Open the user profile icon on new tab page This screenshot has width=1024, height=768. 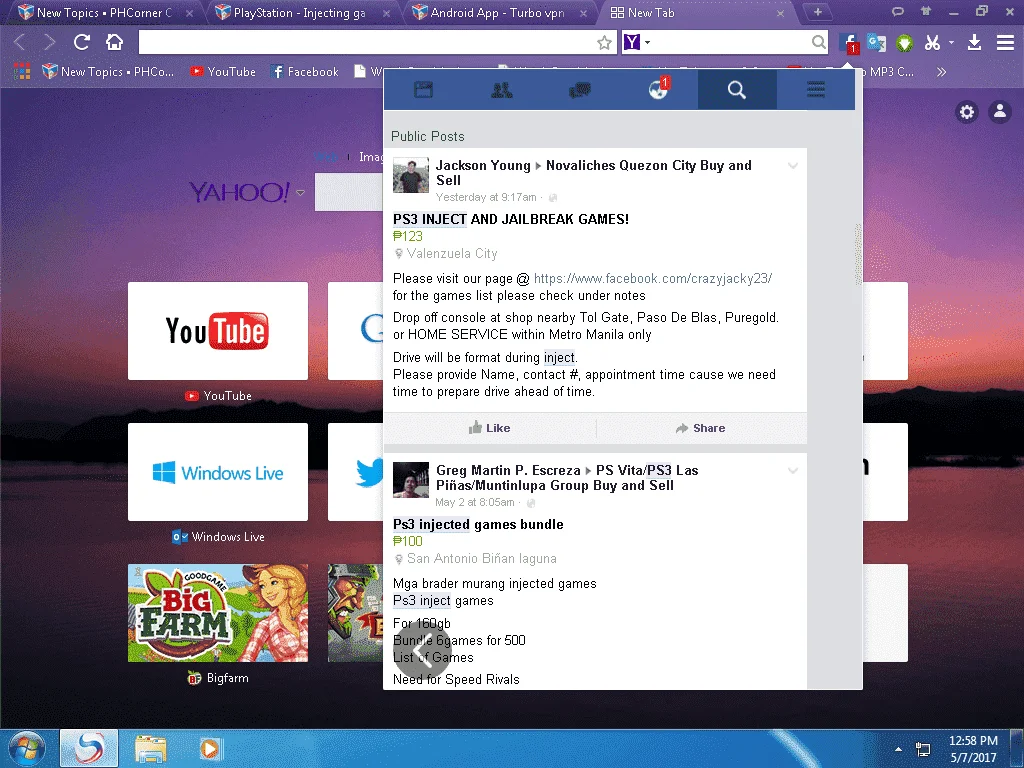[1000, 112]
